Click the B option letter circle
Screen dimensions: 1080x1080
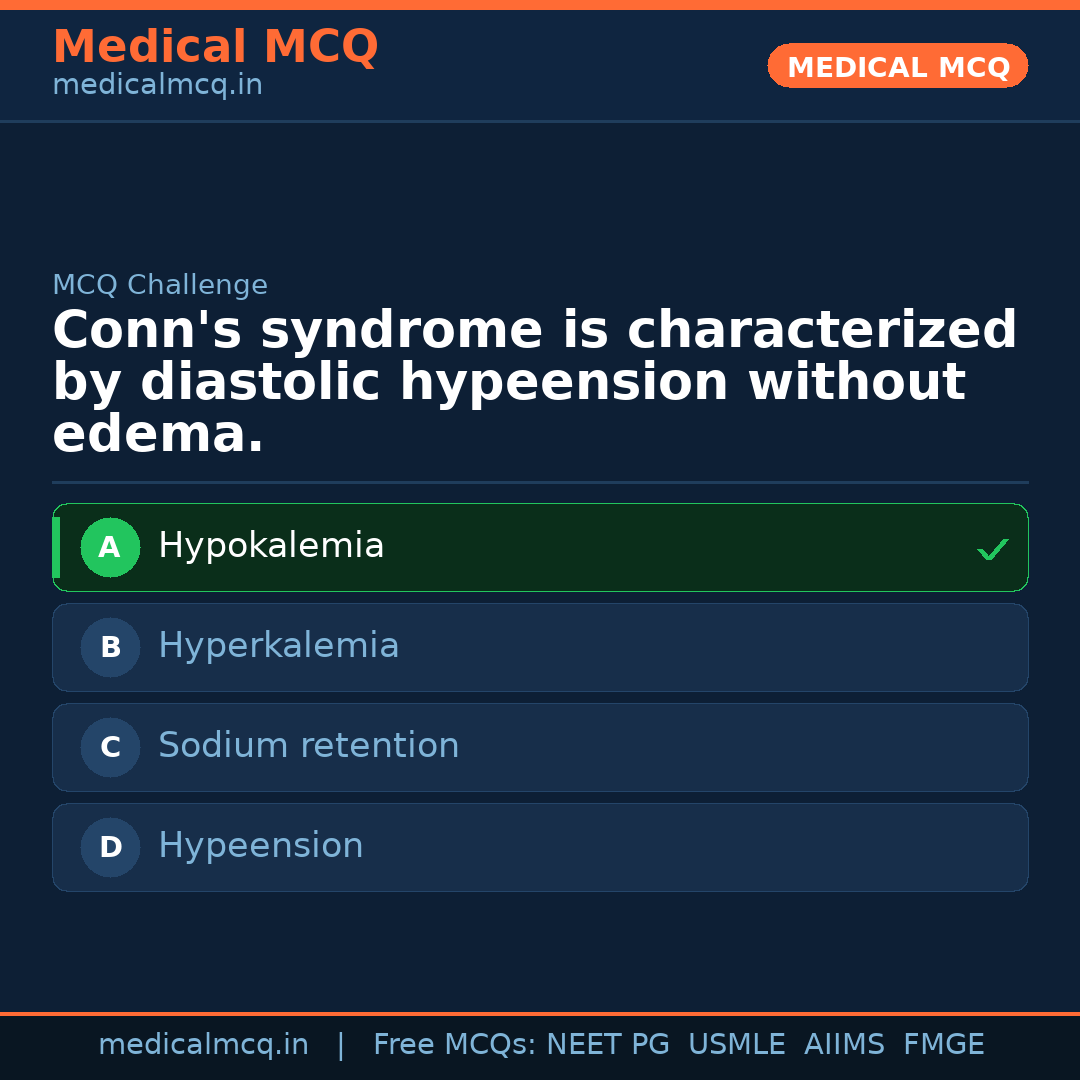[110, 647]
